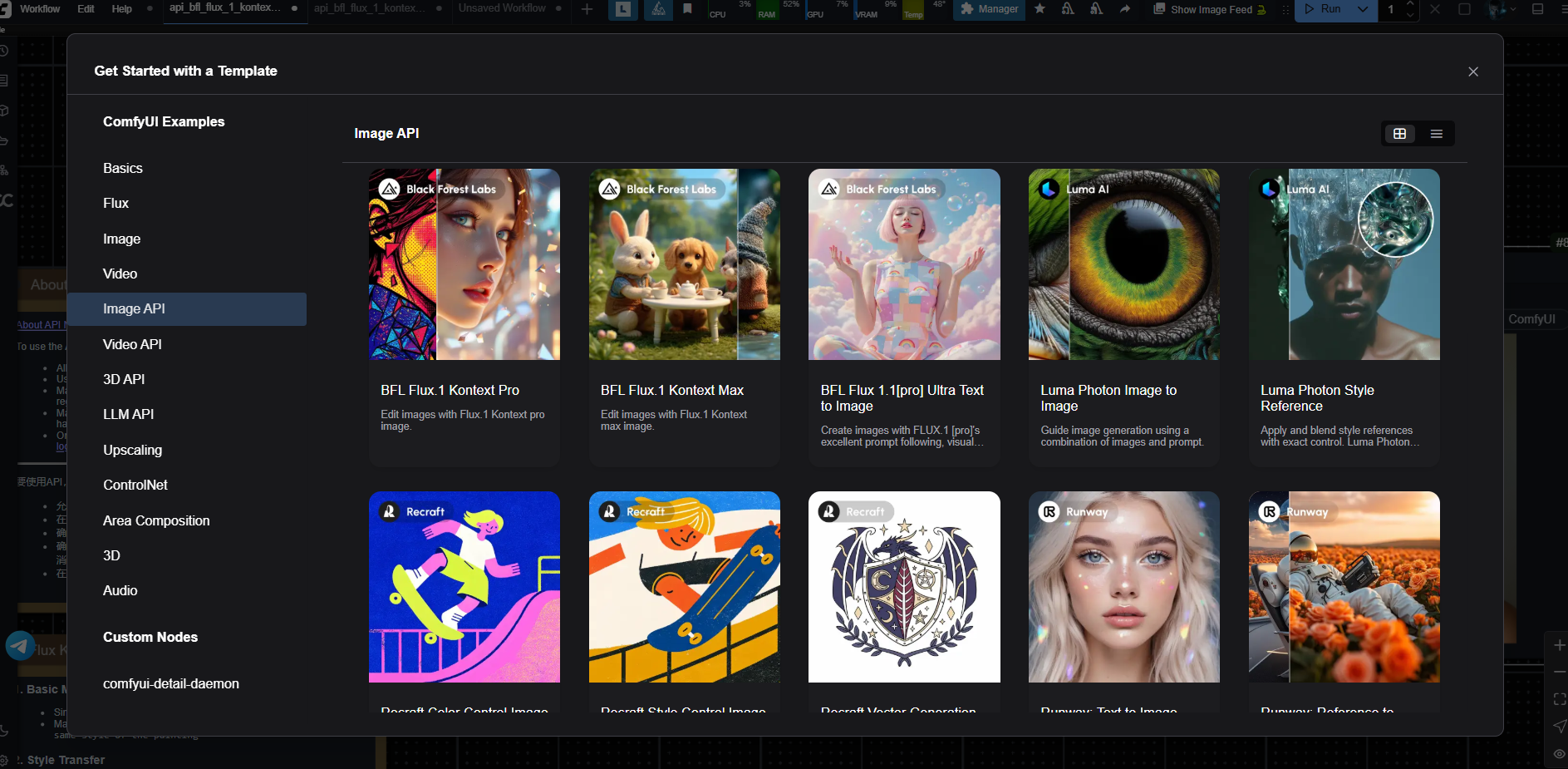Open the Basics template category
1568x769 pixels.
[186, 169]
